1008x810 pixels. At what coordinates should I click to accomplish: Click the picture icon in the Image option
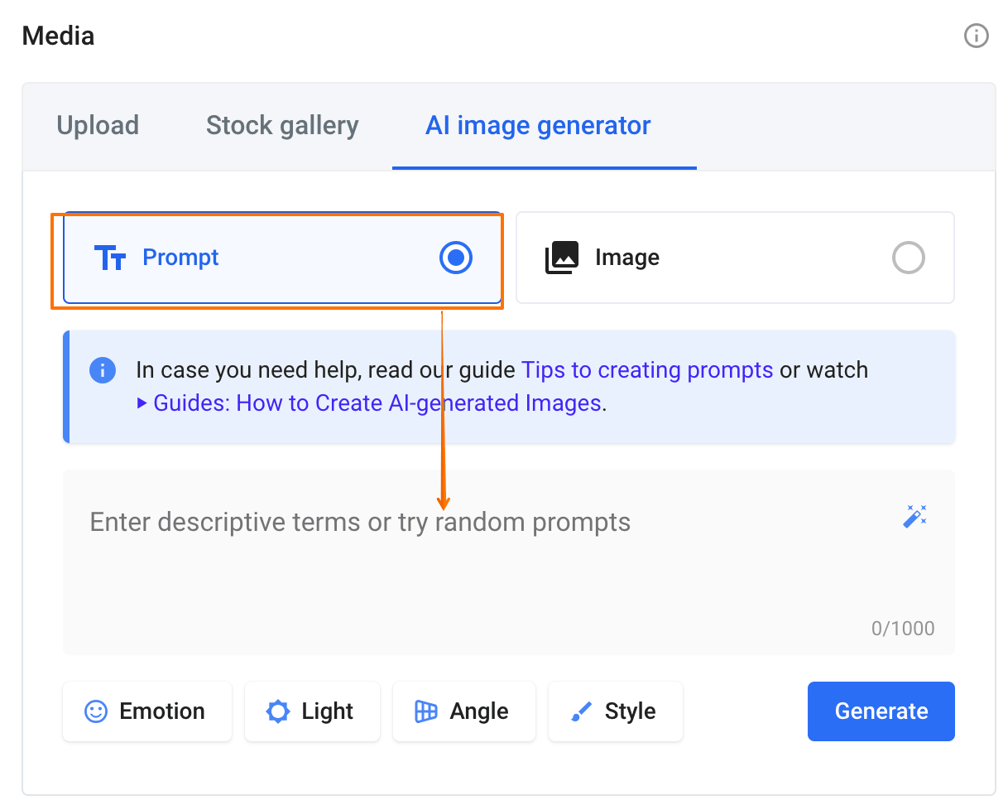click(x=563, y=257)
